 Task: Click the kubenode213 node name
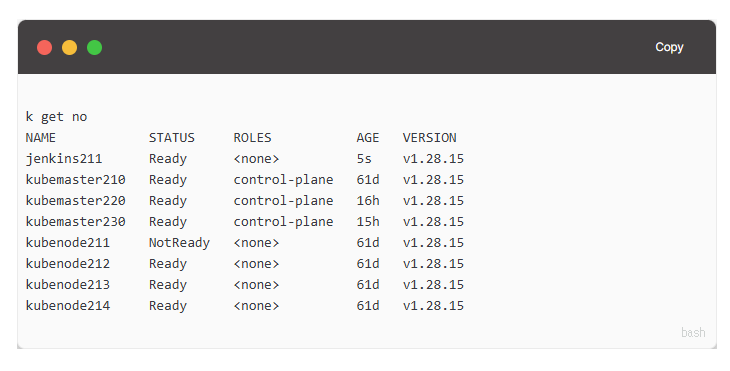point(68,284)
